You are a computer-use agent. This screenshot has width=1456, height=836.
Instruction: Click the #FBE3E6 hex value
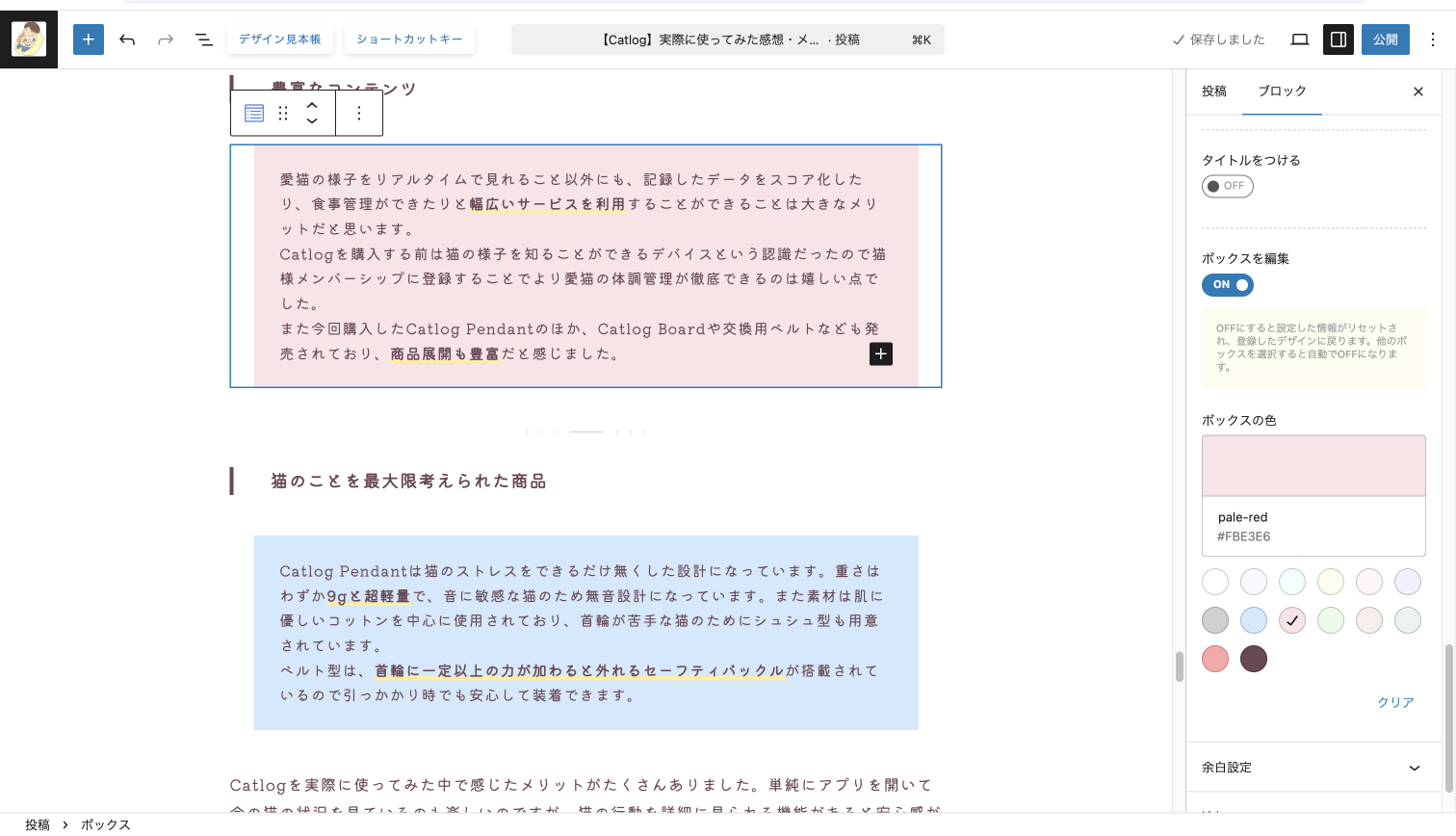(x=1244, y=536)
